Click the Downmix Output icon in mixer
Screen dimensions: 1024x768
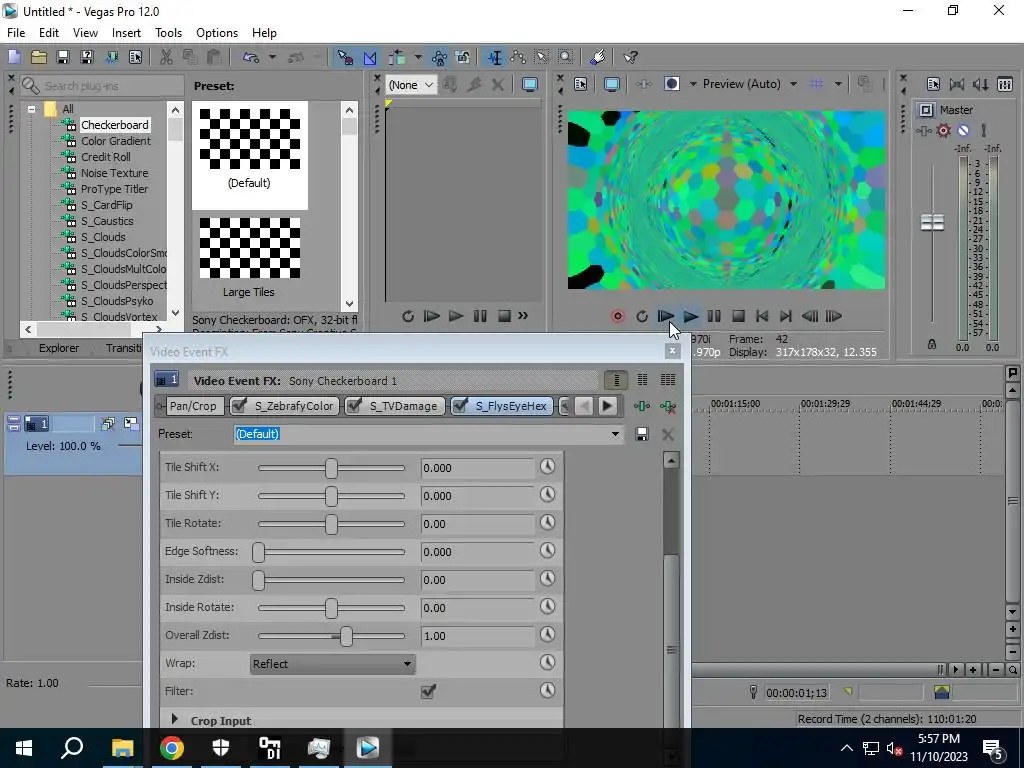pos(957,84)
